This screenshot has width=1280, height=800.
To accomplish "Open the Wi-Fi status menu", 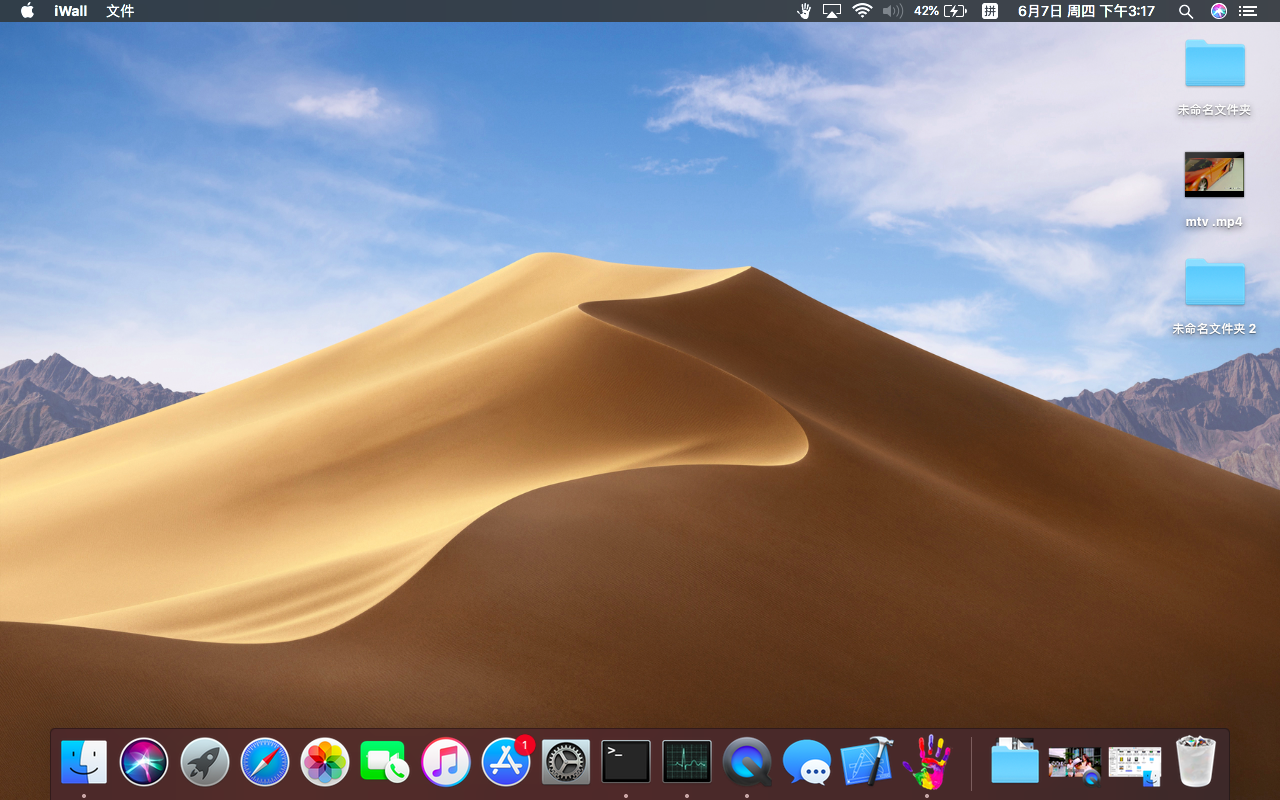I will click(861, 11).
